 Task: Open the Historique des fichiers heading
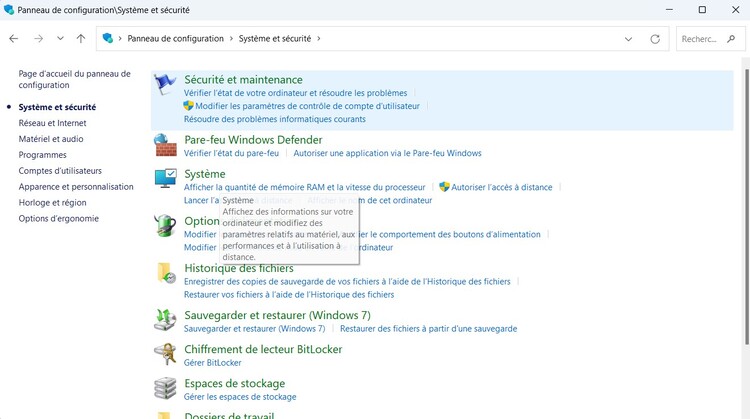pos(239,268)
